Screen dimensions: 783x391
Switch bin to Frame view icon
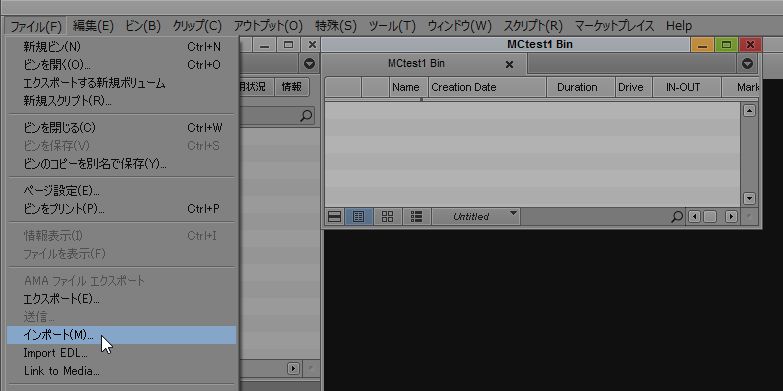point(387,216)
